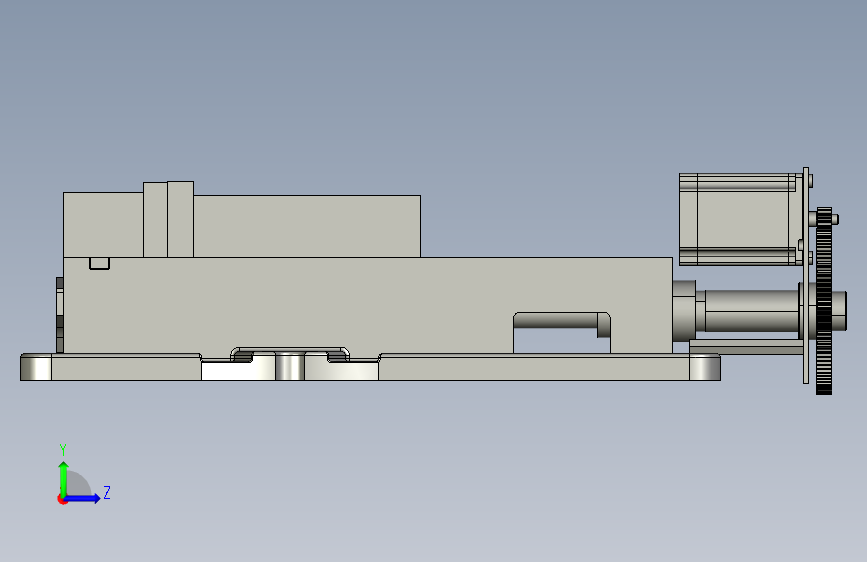The width and height of the screenshot is (867, 562).
Task: Click the small square notch under the upper block
Action: pos(100,263)
